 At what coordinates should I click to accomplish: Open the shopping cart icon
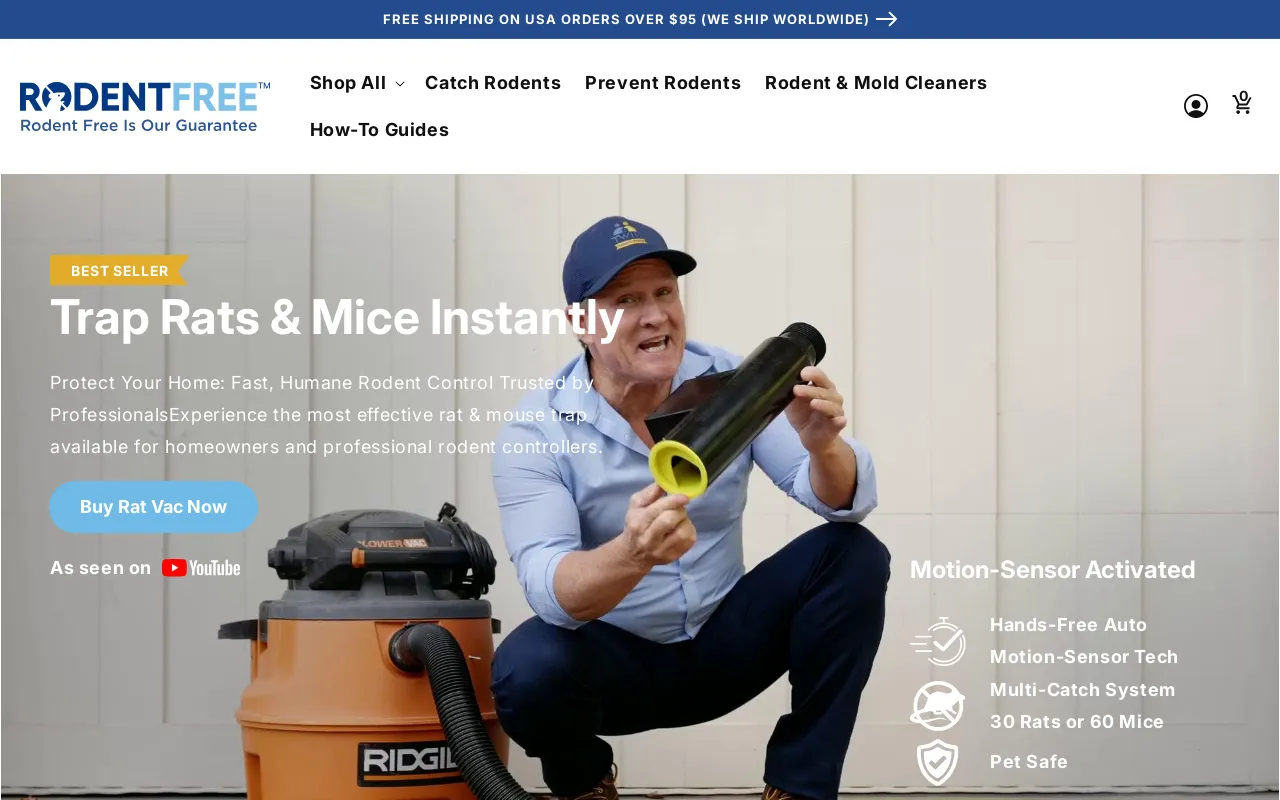point(1242,103)
